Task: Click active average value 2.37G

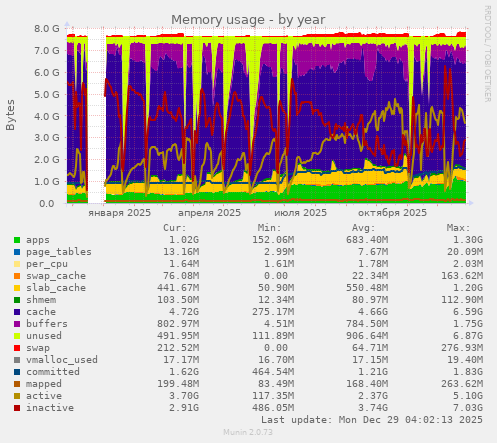Action: tap(373, 396)
